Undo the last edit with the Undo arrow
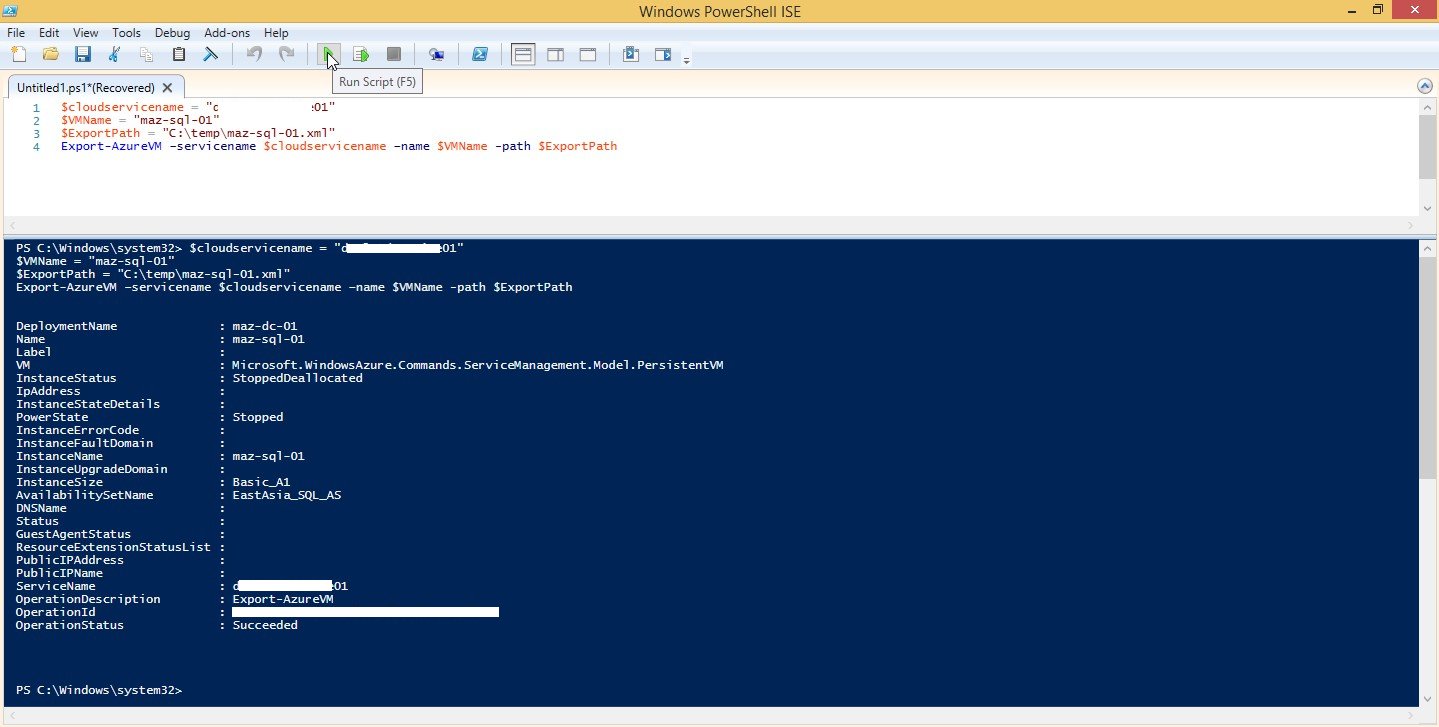1439x727 pixels. pyautogui.click(x=254, y=54)
